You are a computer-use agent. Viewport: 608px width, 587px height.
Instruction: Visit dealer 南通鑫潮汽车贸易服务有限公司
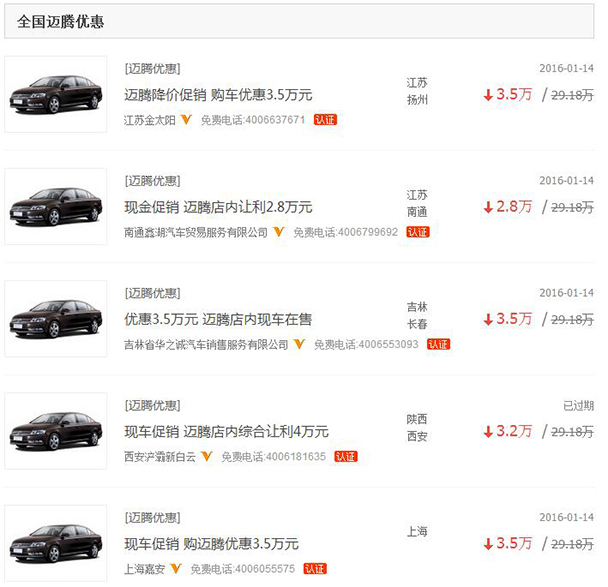tap(196, 233)
